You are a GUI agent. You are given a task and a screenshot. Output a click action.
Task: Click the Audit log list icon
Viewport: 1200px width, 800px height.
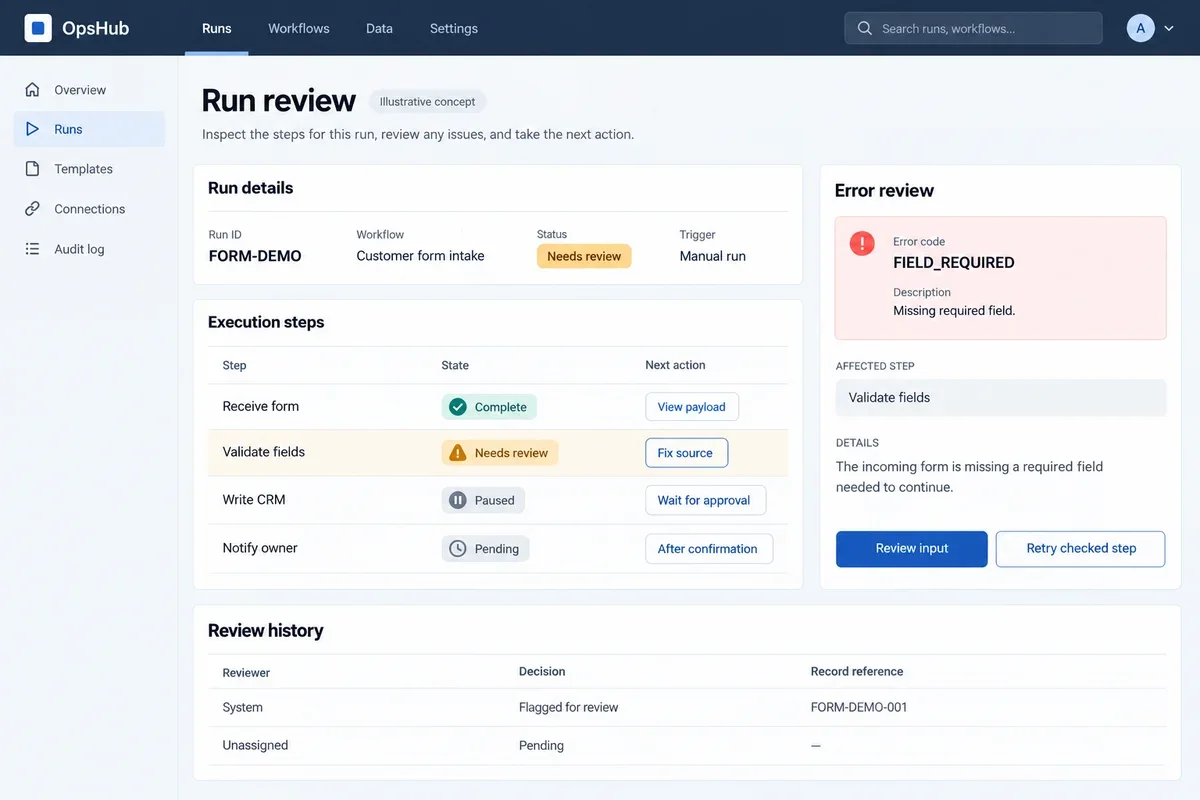pos(33,249)
